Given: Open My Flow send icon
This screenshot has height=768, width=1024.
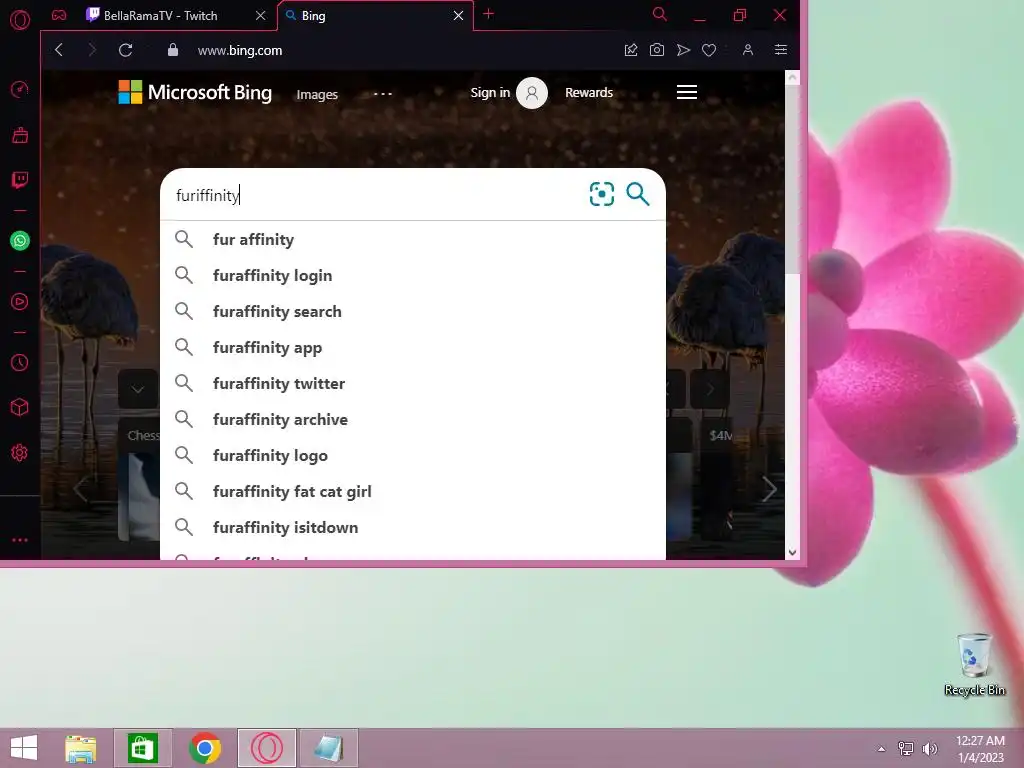Looking at the screenshot, I should tap(683, 50).
